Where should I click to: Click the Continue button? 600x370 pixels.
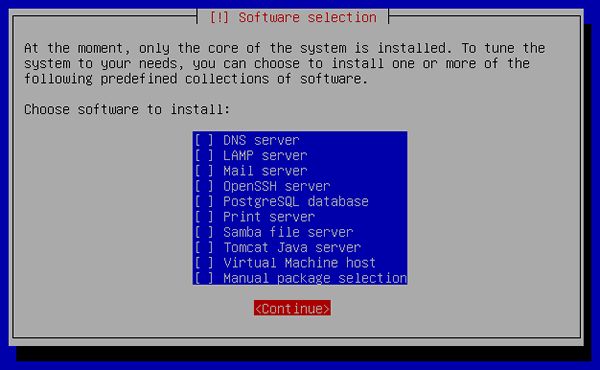tap(292, 308)
